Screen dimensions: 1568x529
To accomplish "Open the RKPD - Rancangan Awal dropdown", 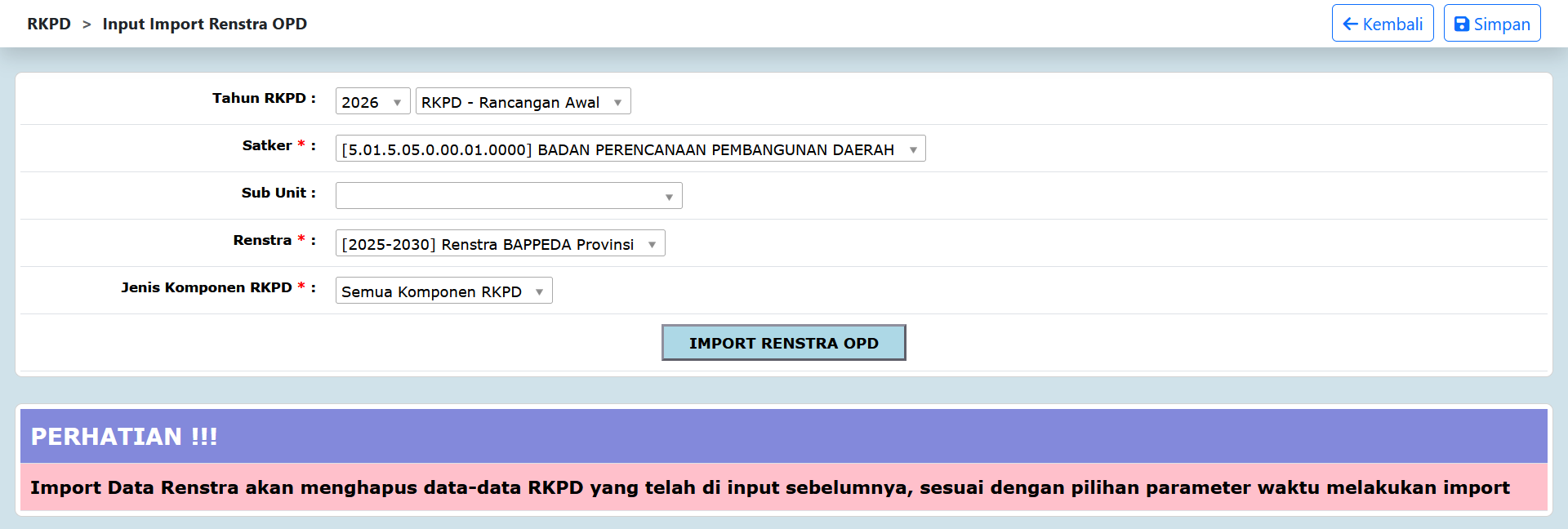I will click(523, 101).
